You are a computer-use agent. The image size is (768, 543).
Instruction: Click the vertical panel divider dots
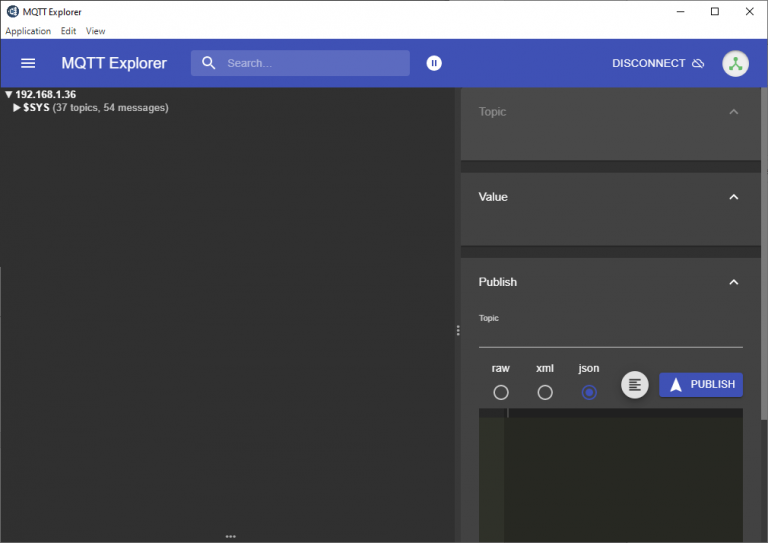[458, 331]
